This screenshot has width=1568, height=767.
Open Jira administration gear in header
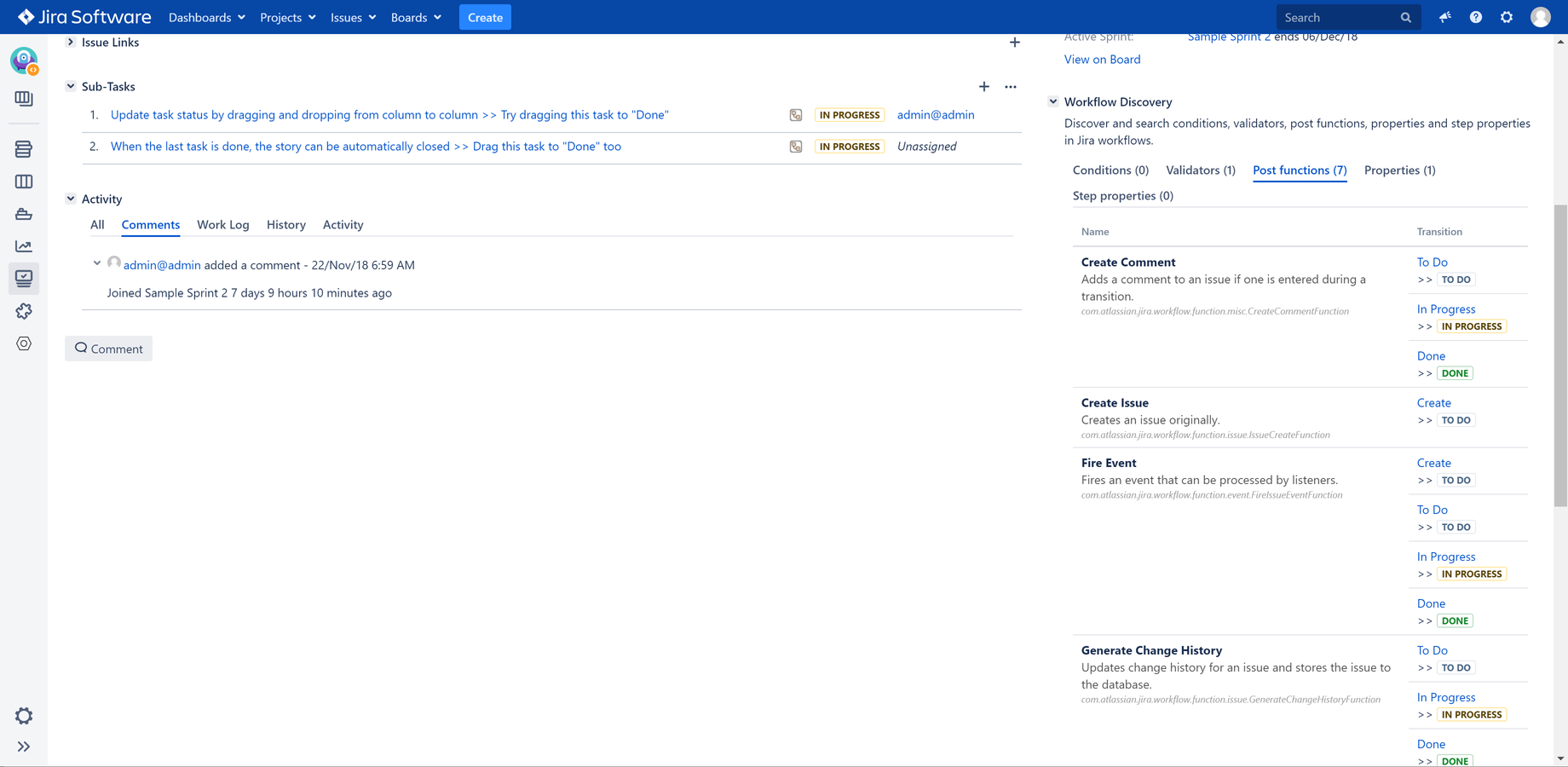pyautogui.click(x=1507, y=17)
